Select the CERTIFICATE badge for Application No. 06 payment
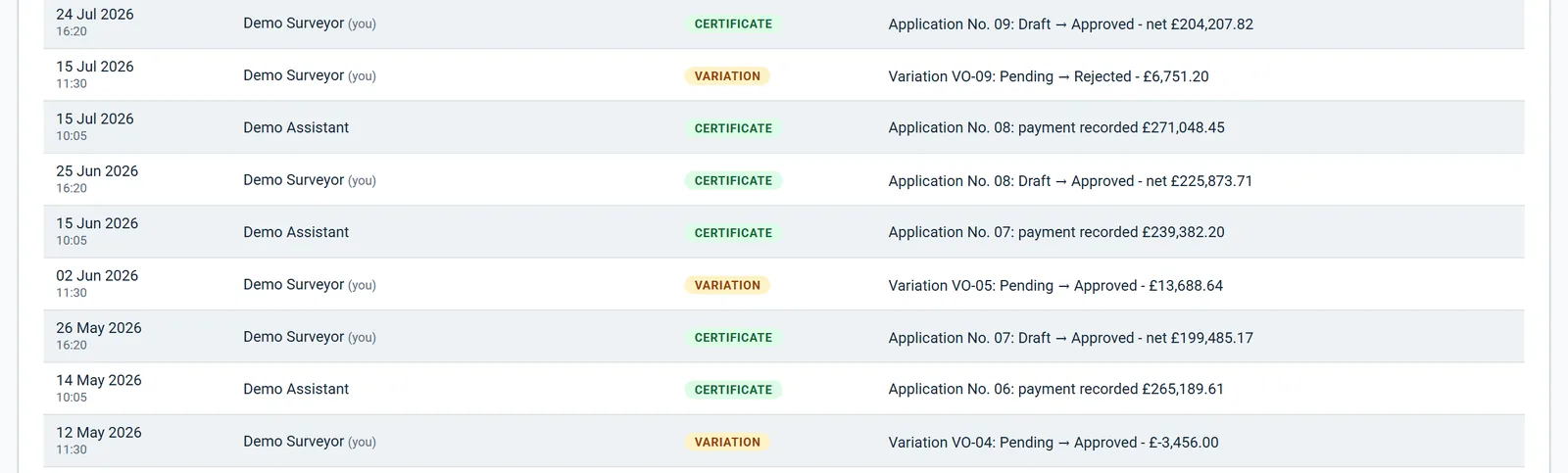 click(733, 390)
